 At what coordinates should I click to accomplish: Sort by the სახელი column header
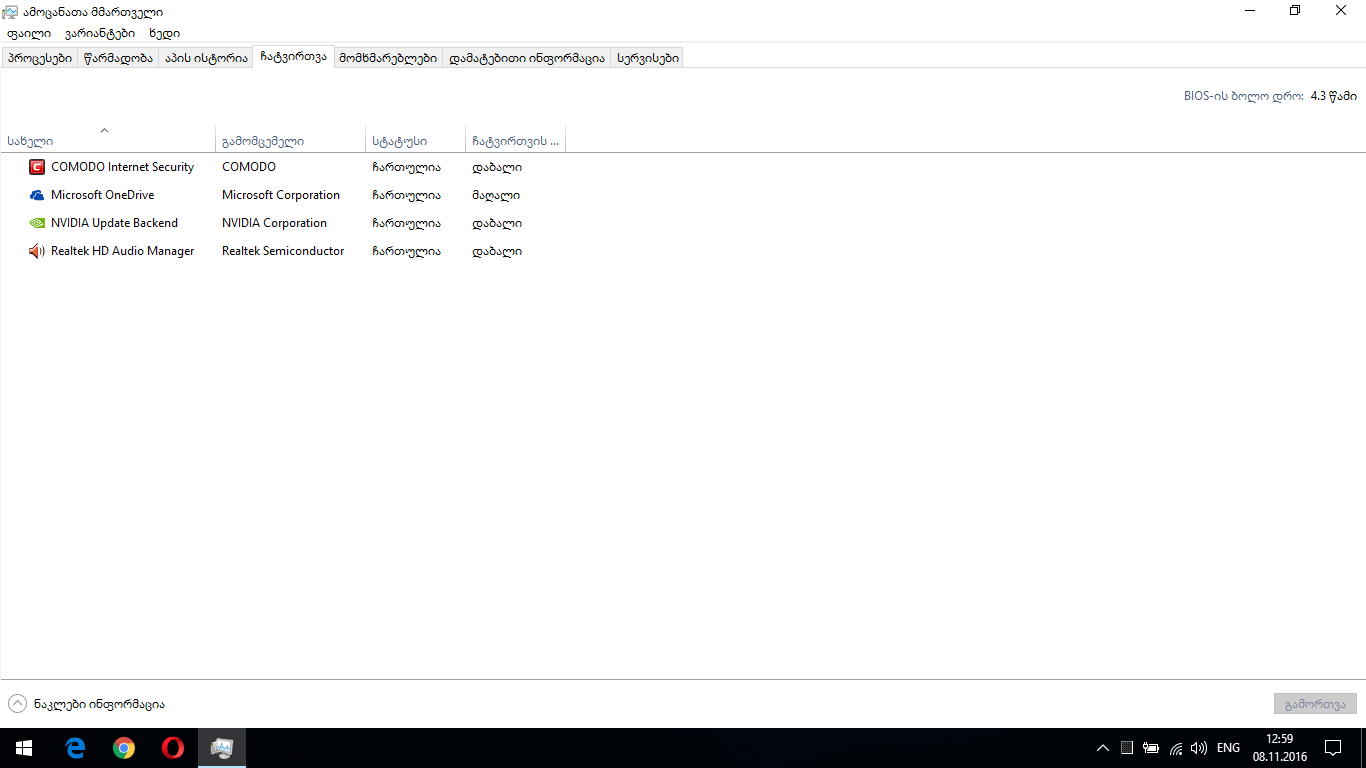tap(108, 141)
